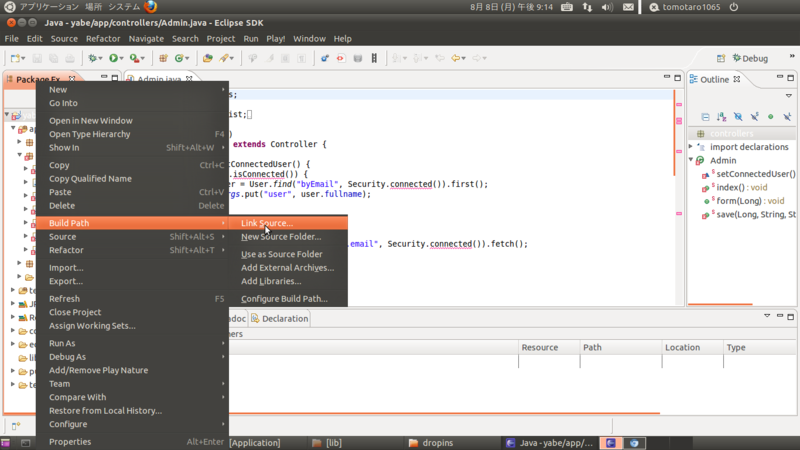800x450 pixels.
Task: Click the red circle toolbar icon
Action: click(x=341, y=58)
